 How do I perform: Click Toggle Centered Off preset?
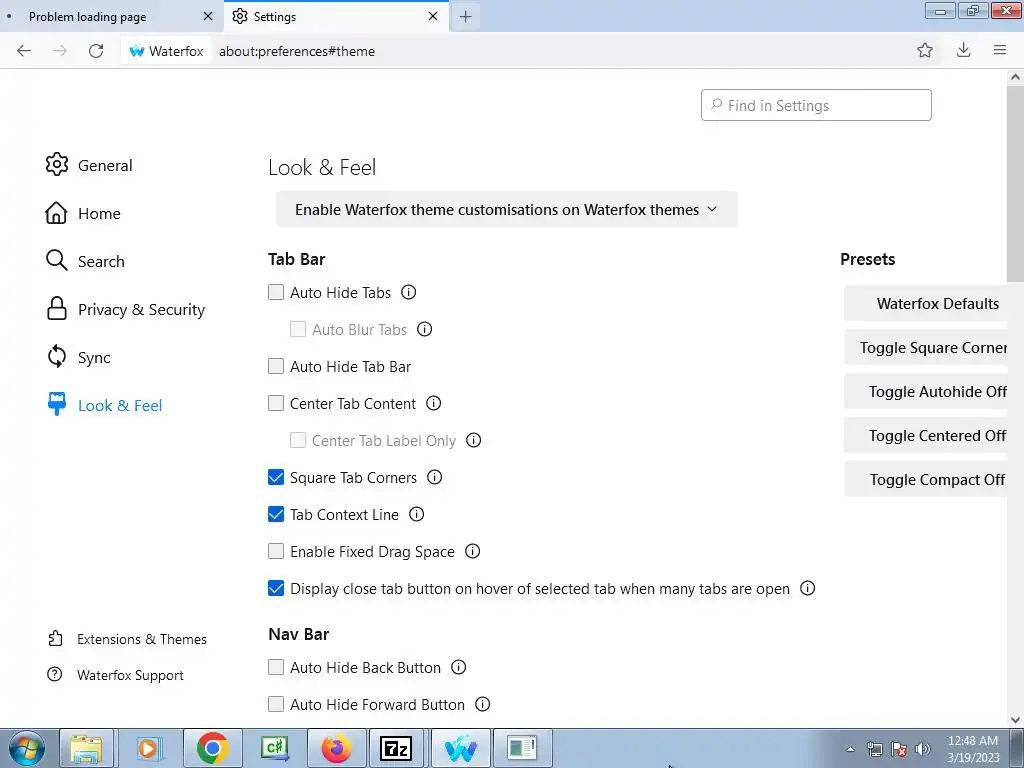[x=926, y=436]
